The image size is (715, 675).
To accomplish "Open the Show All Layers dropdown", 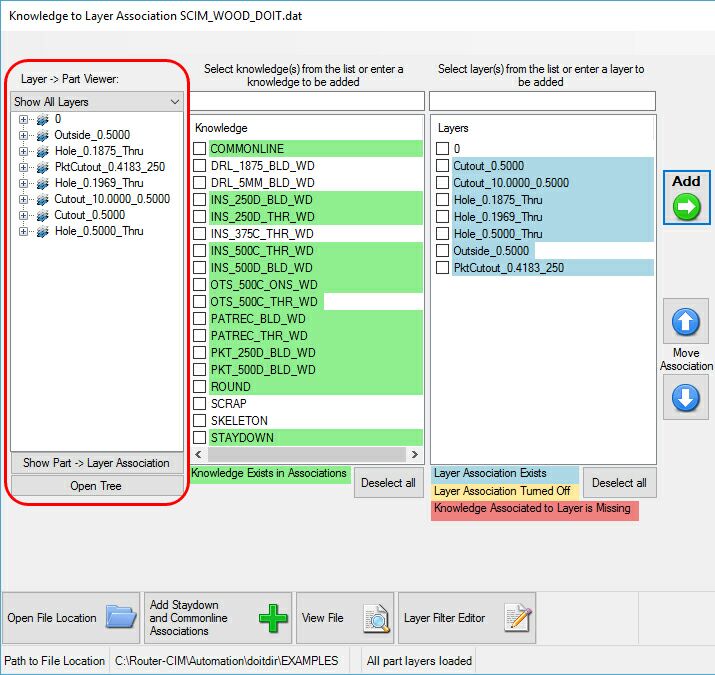I will 97,102.
